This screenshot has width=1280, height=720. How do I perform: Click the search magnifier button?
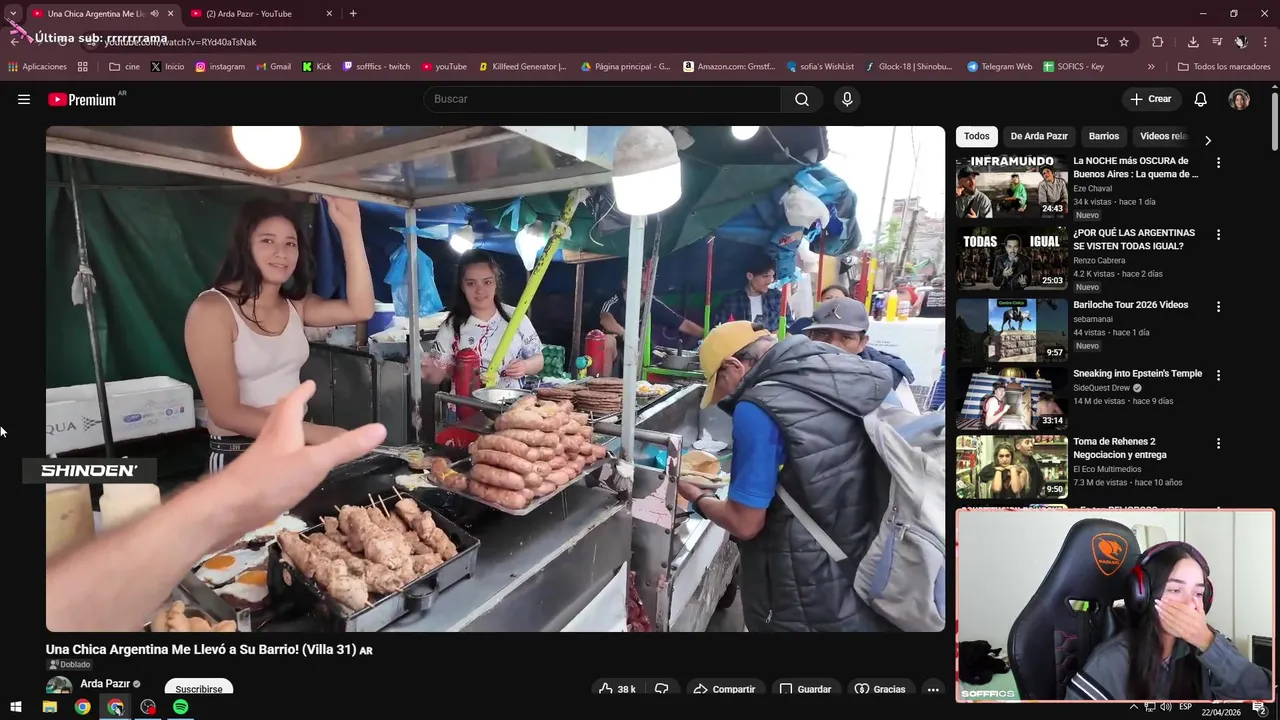tap(802, 99)
